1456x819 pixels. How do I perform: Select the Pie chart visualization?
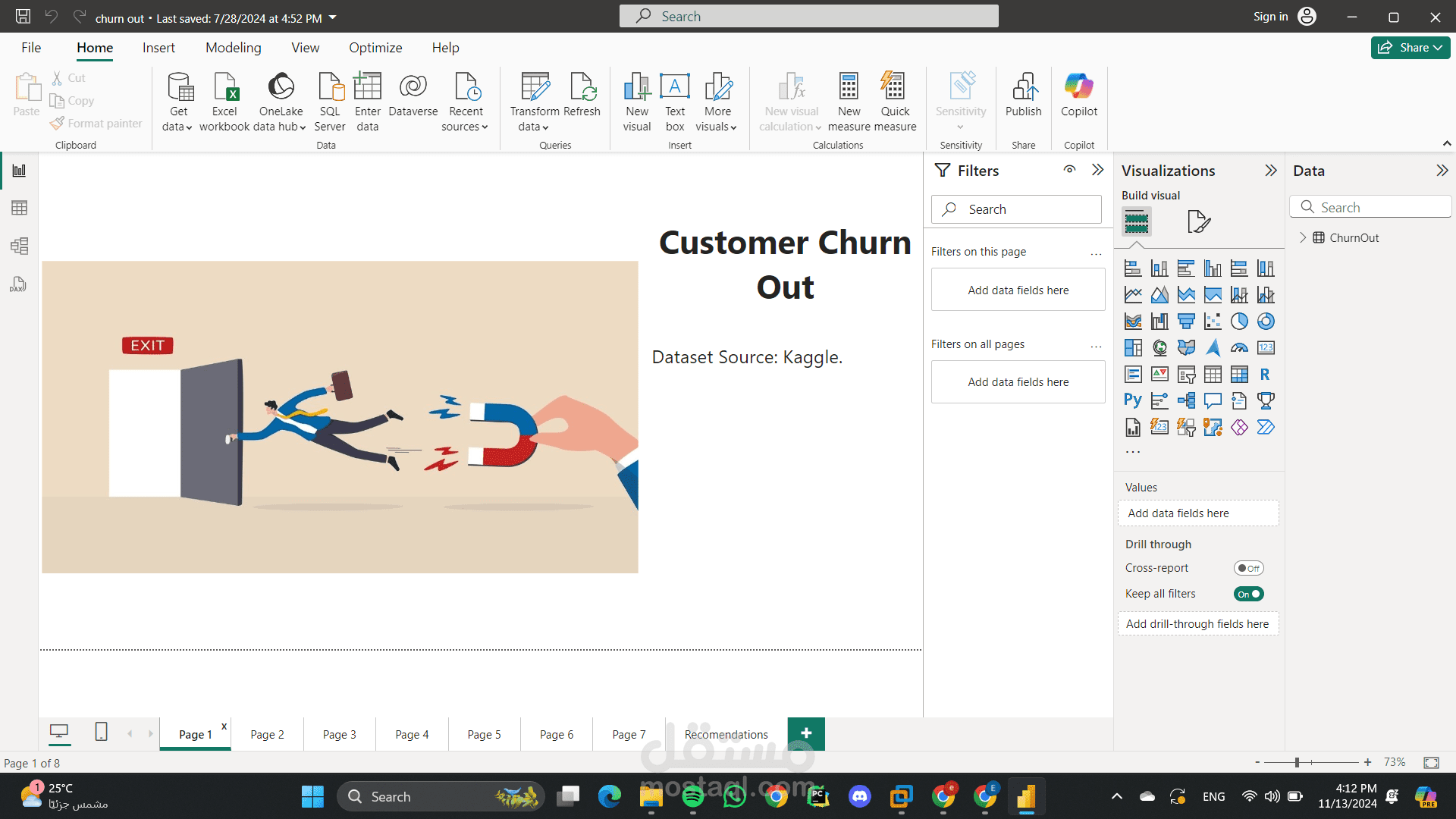pos(1239,322)
